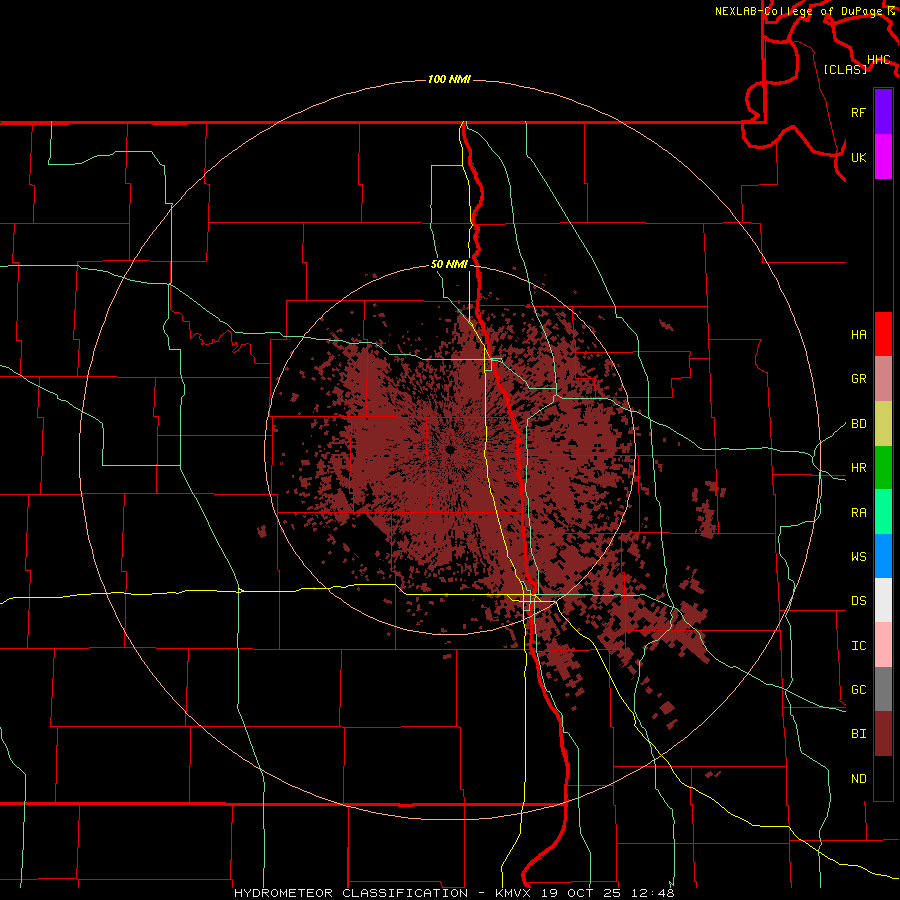Click the GR pink-brown legend swatch
The width and height of the screenshot is (900, 900).
[883, 378]
